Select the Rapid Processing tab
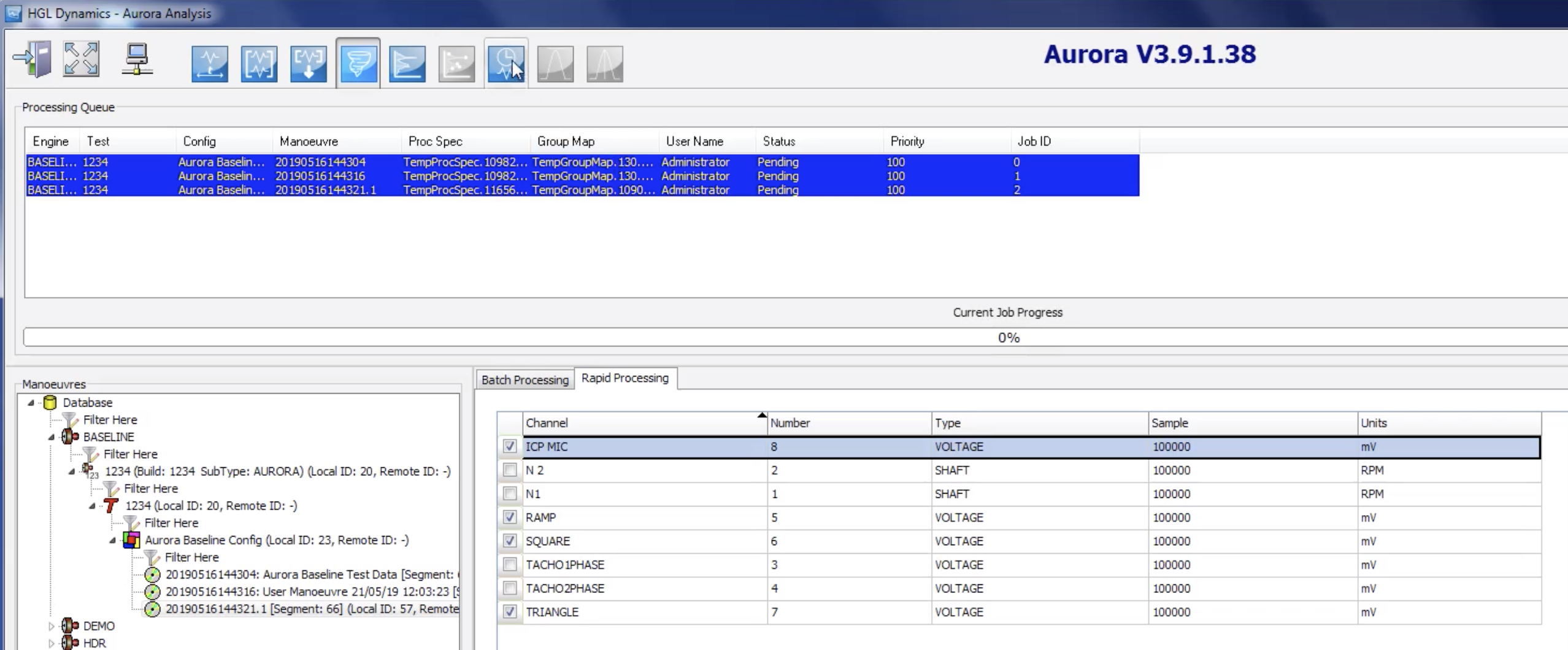1568x650 pixels. click(x=625, y=378)
